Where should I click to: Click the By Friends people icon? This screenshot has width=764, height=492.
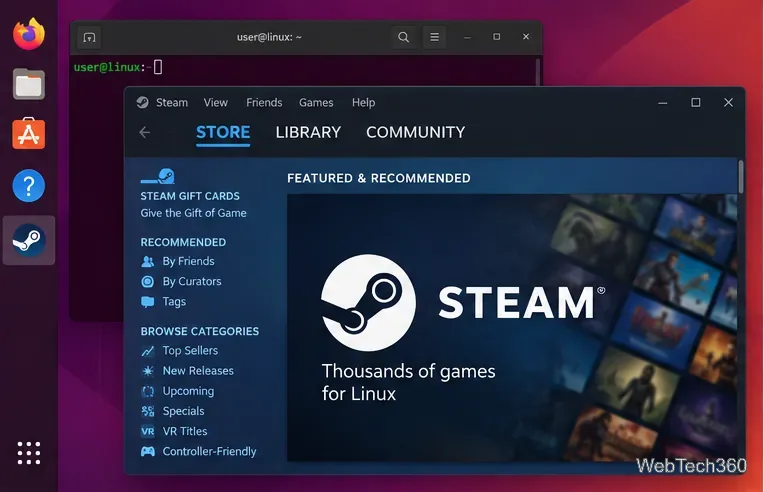tap(148, 262)
